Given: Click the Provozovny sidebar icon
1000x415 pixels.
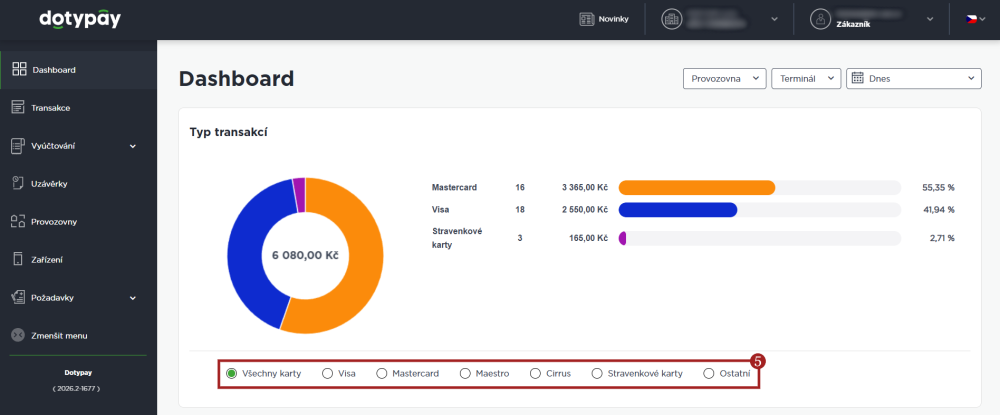Looking at the screenshot, I should [18, 222].
